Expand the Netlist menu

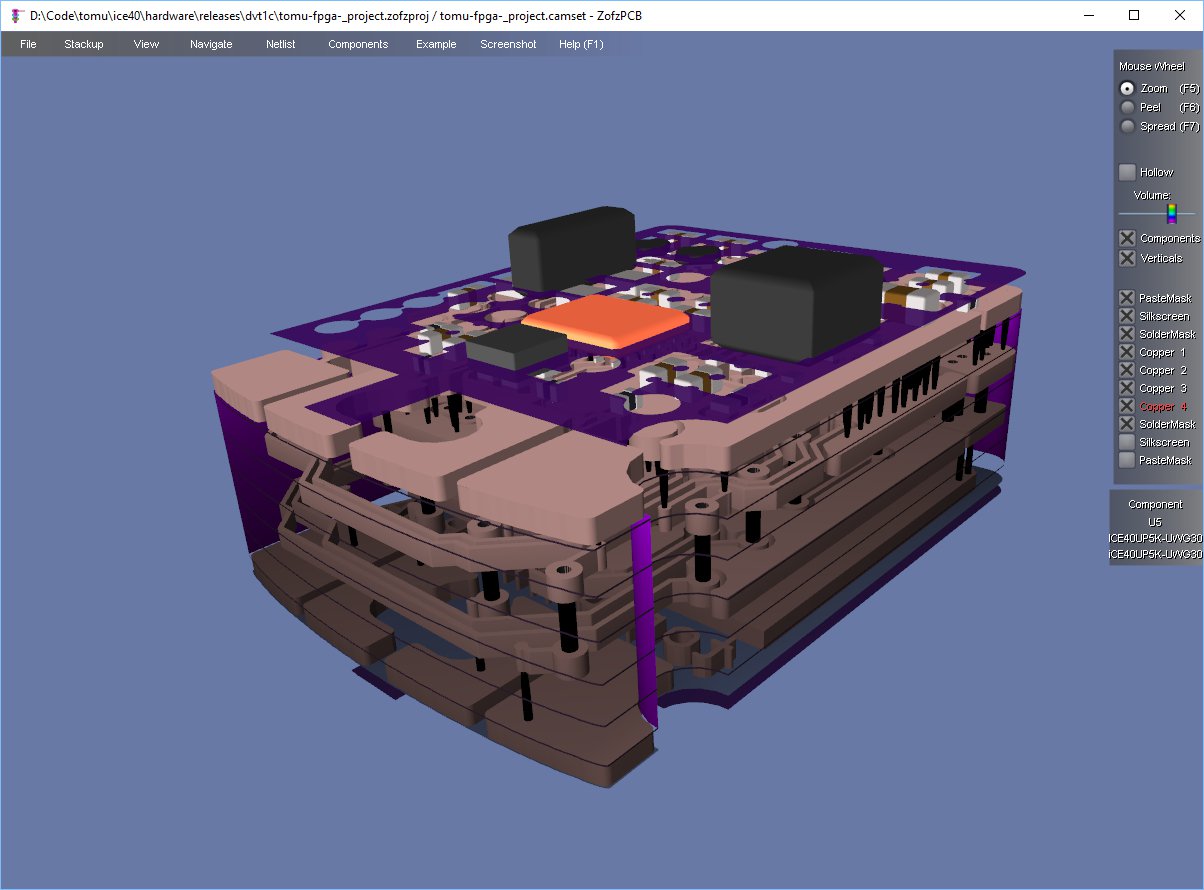[280, 44]
